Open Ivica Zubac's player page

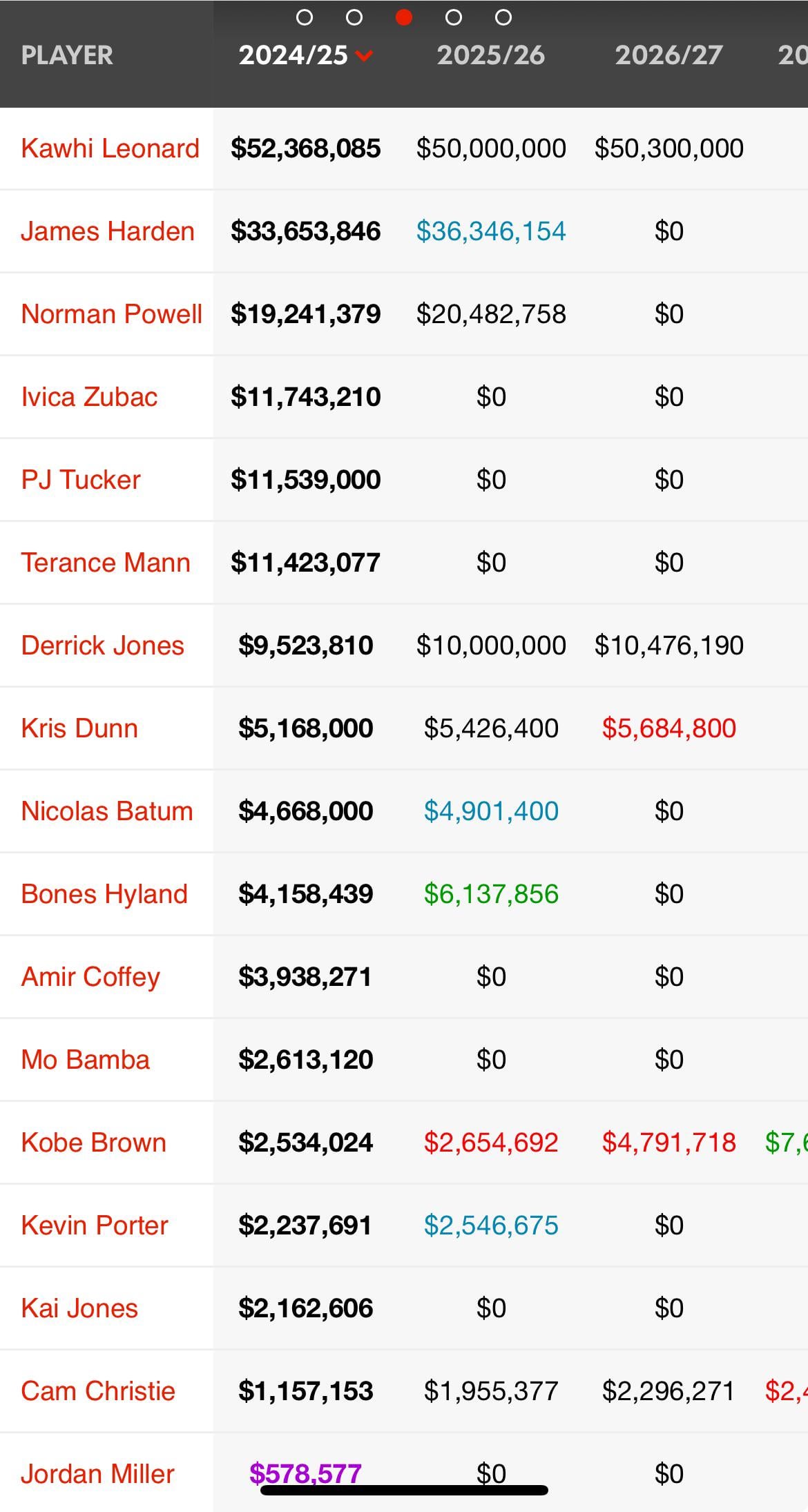(89, 397)
